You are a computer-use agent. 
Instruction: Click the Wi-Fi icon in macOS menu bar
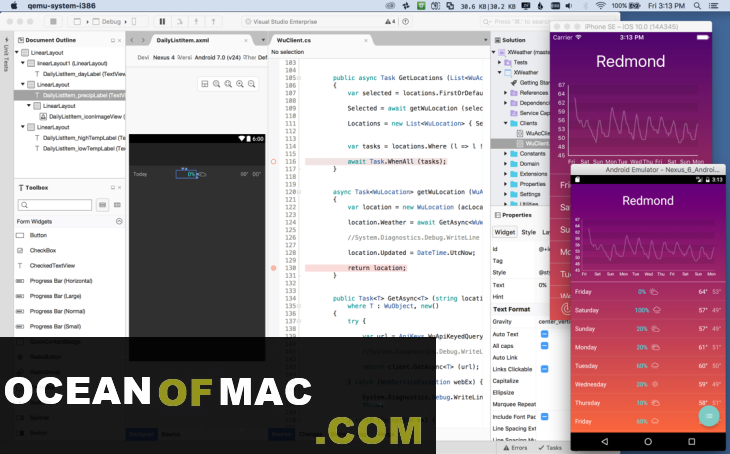click(601, 6)
